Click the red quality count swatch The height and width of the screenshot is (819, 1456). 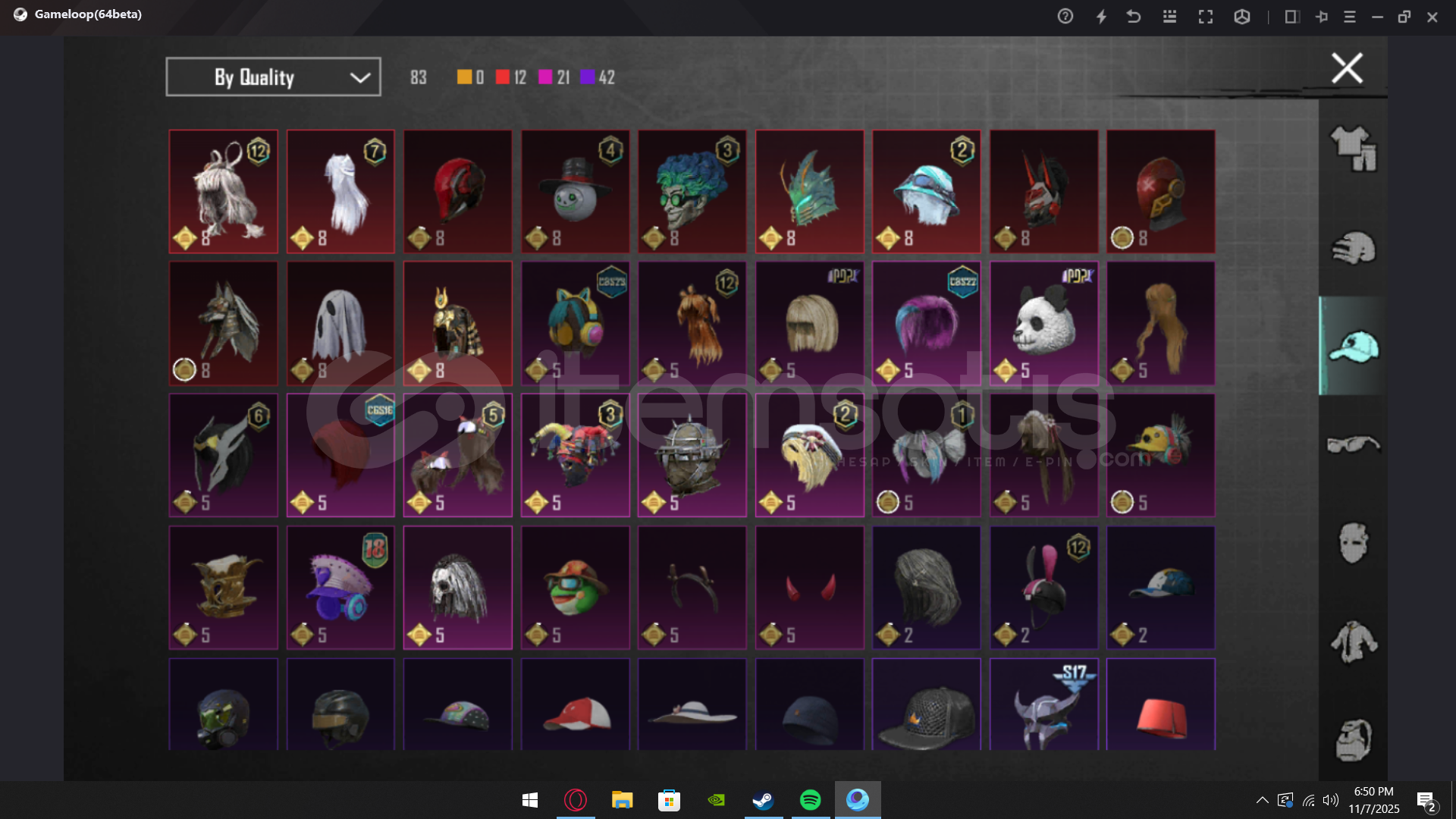pyautogui.click(x=502, y=77)
